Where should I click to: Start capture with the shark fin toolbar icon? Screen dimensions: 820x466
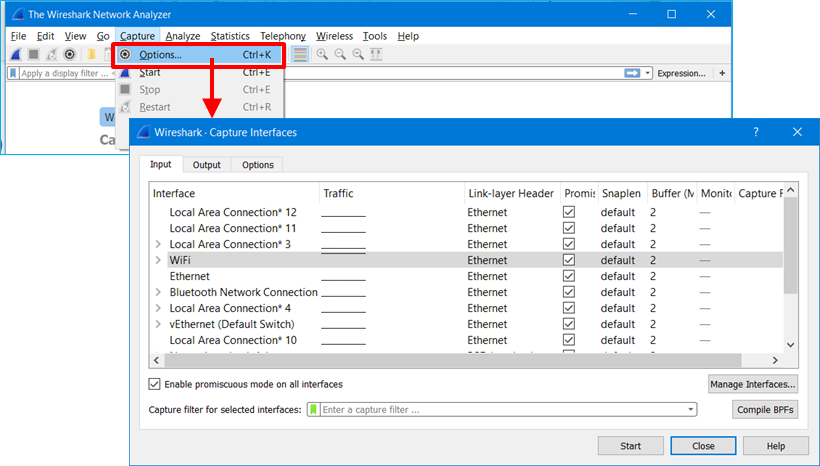(16, 54)
